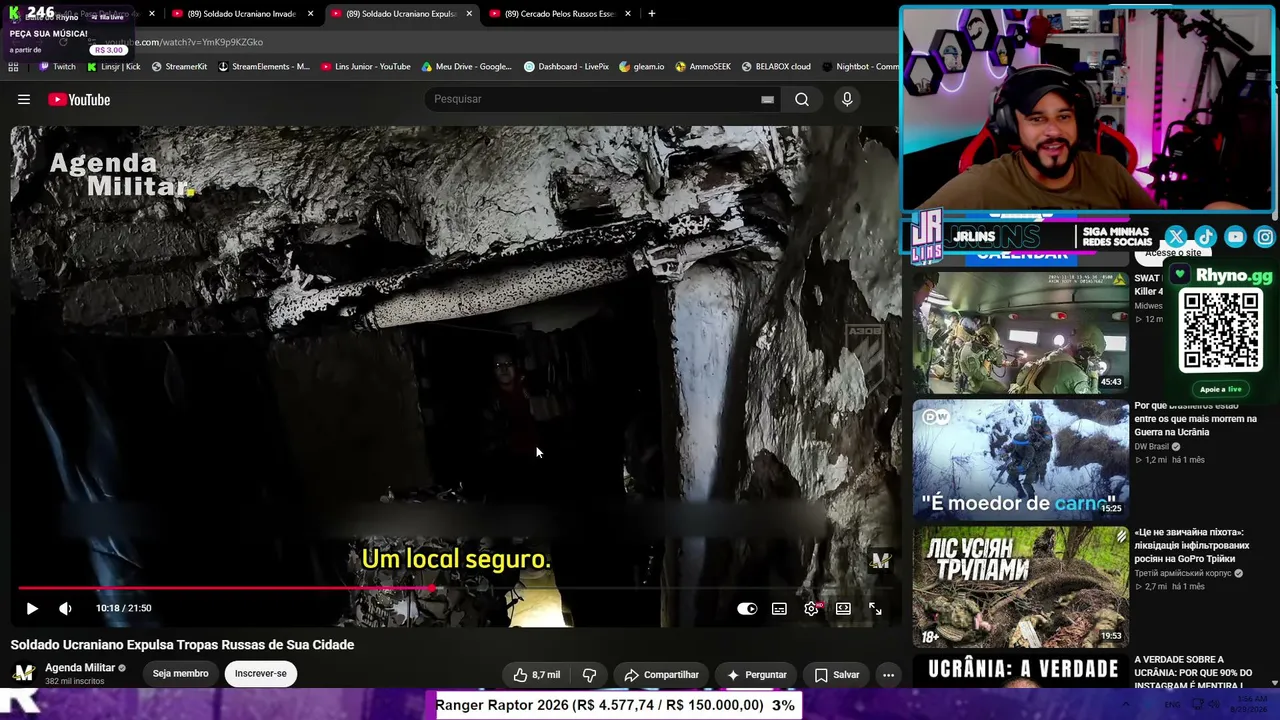This screenshot has width=1280, height=720.
Task: Open the gleam.io bookmark
Action: (642, 67)
